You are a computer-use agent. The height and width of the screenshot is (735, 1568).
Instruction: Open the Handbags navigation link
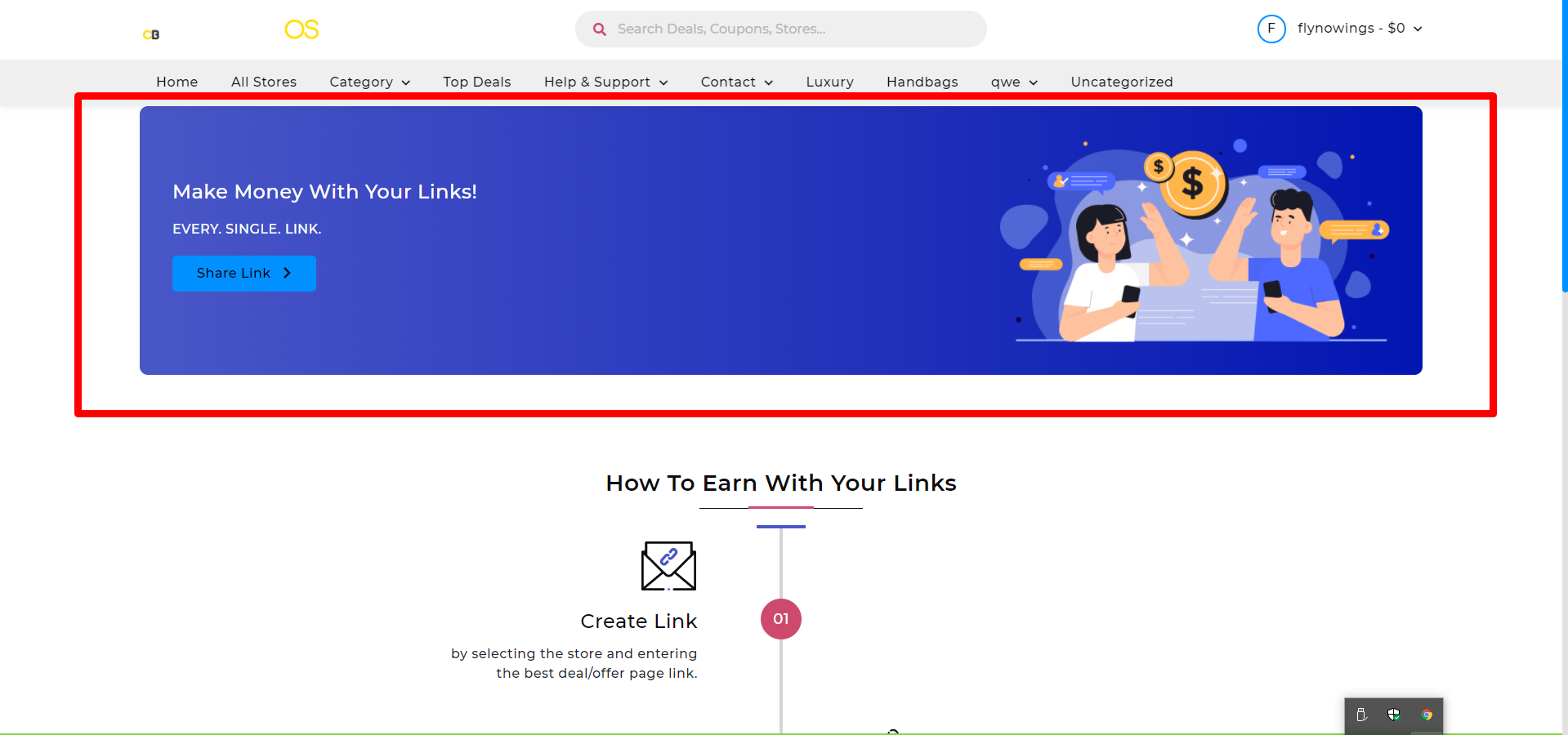tap(922, 82)
